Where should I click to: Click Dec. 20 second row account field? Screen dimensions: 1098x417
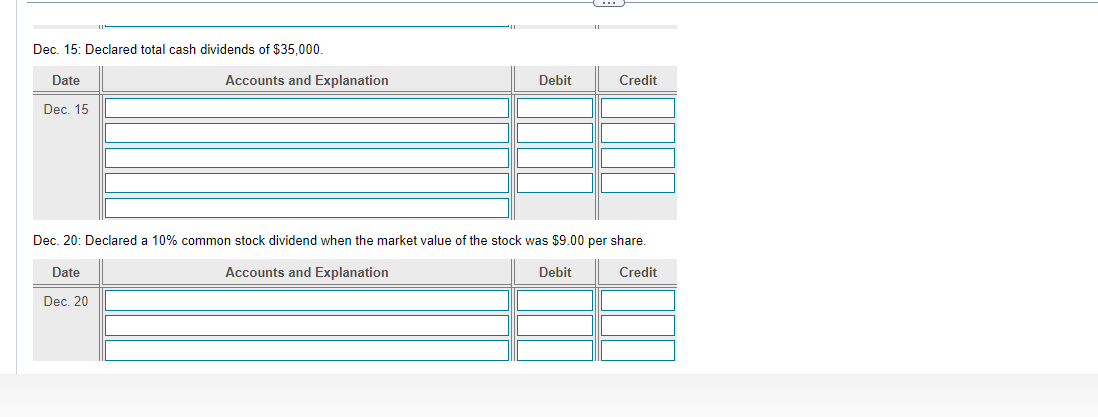tap(307, 325)
